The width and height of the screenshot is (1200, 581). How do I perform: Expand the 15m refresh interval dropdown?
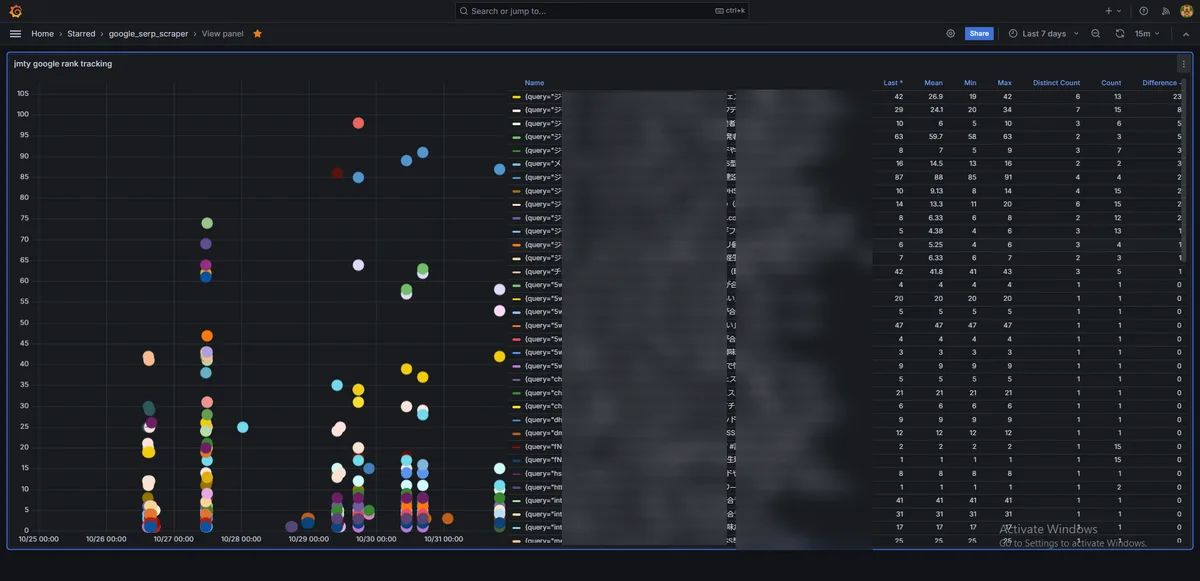tap(1147, 33)
